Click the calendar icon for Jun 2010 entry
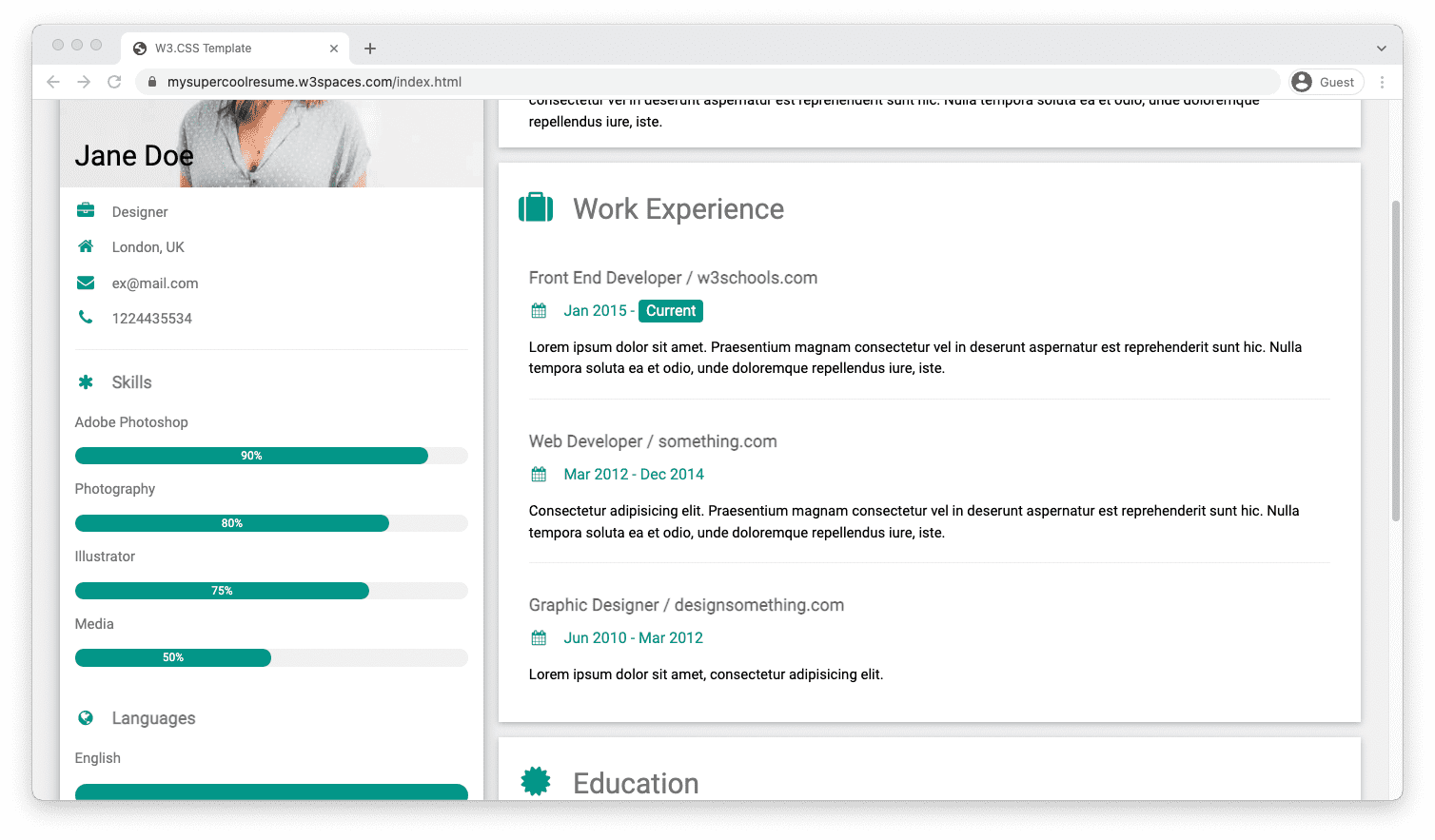1435x840 pixels. pyautogui.click(x=539, y=637)
